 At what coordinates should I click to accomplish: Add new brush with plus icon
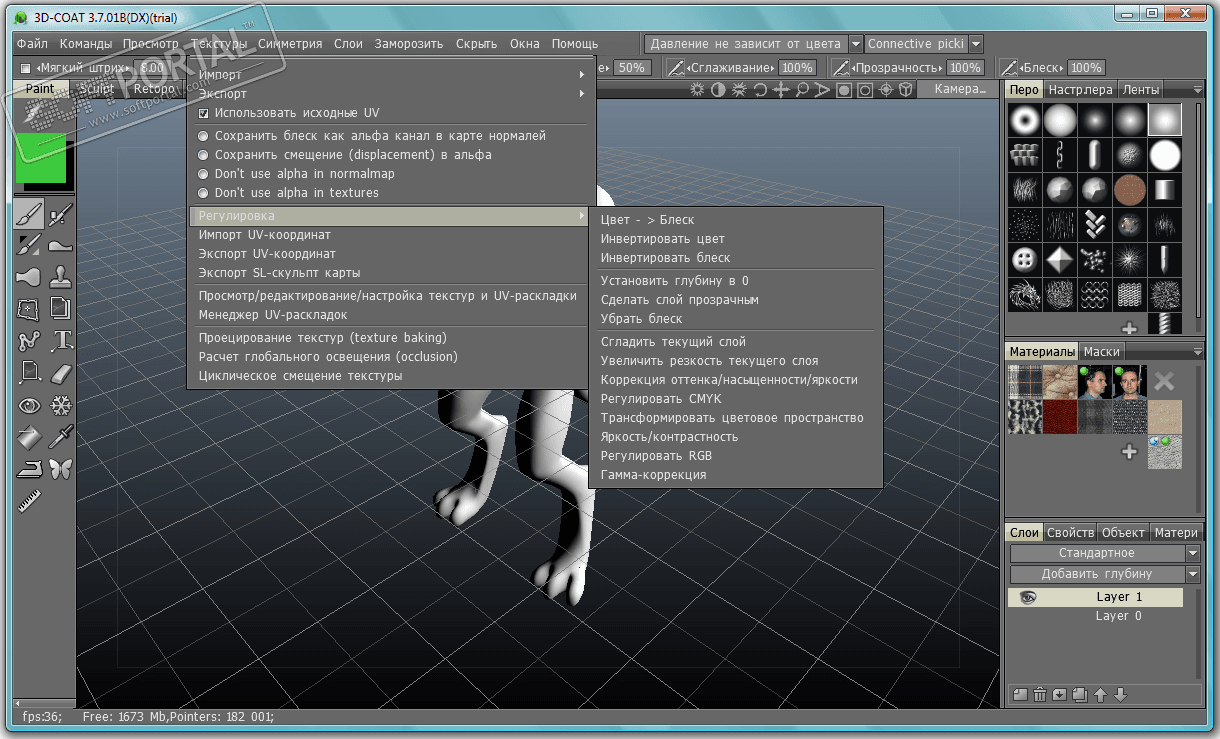pyautogui.click(x=1129, y=327)
